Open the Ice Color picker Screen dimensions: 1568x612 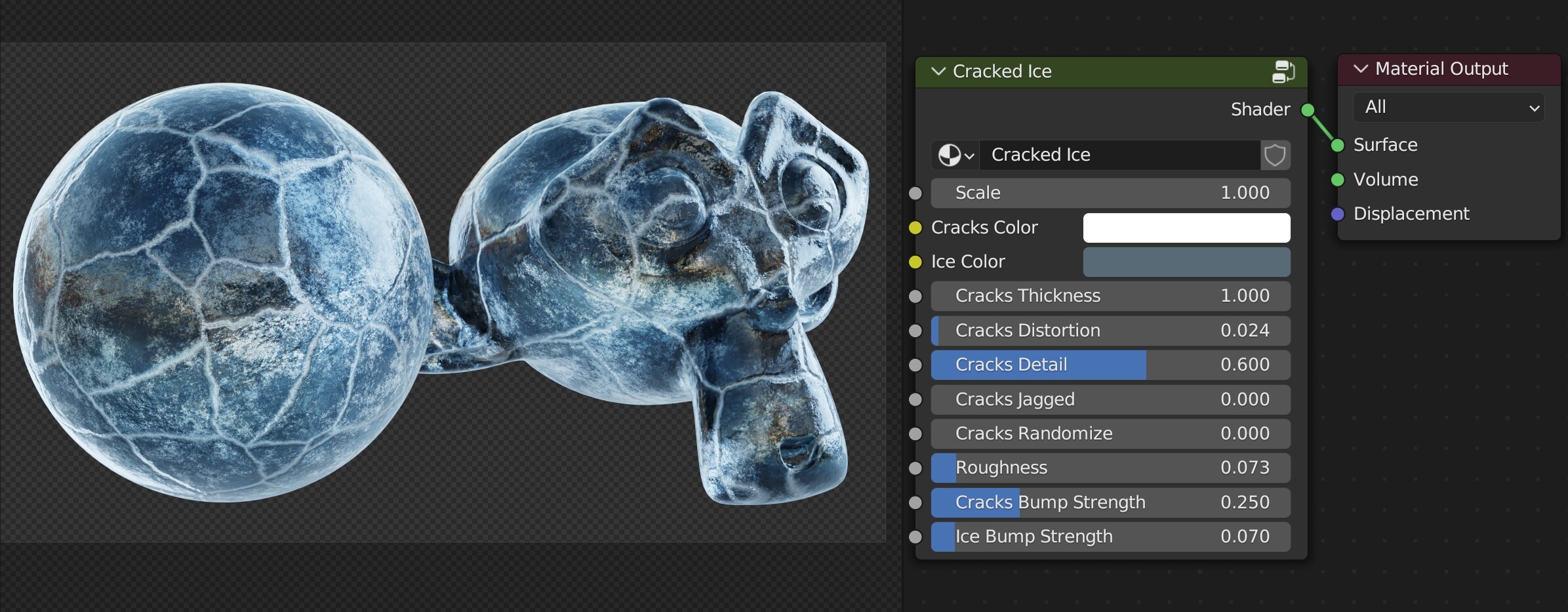1186,262
